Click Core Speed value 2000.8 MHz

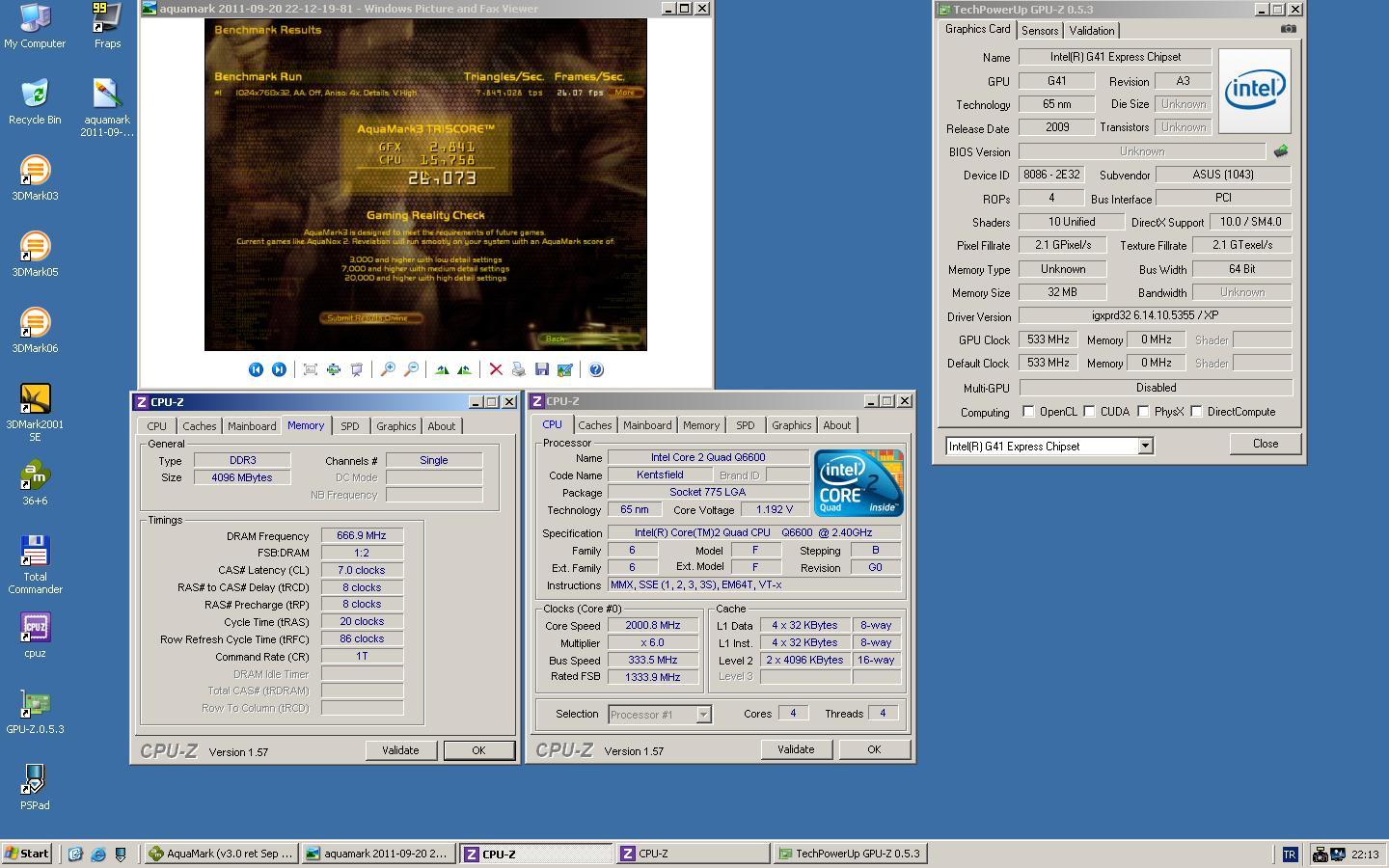(653, 625)
